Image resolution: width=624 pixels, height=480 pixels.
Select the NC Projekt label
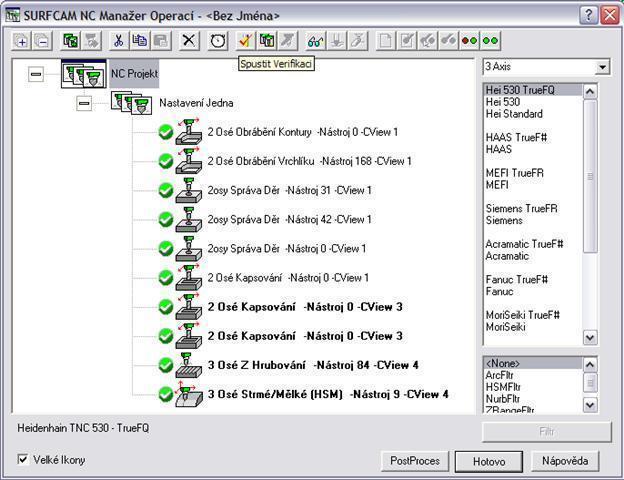click(x=135, y=74)
